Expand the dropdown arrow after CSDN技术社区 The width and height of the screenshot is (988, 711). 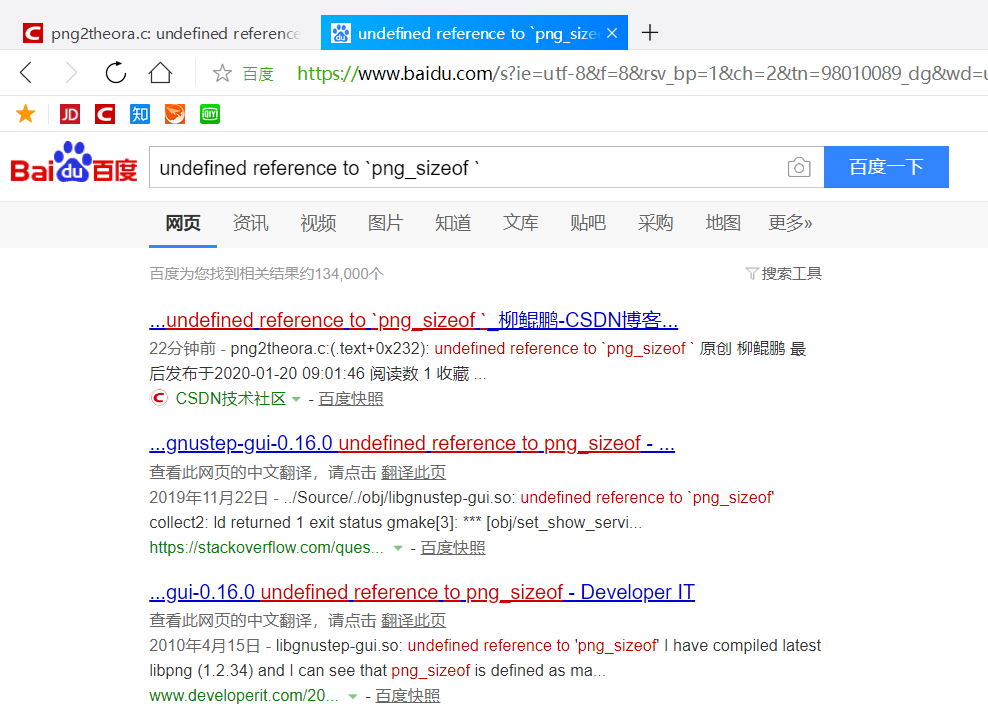[296, 399]
